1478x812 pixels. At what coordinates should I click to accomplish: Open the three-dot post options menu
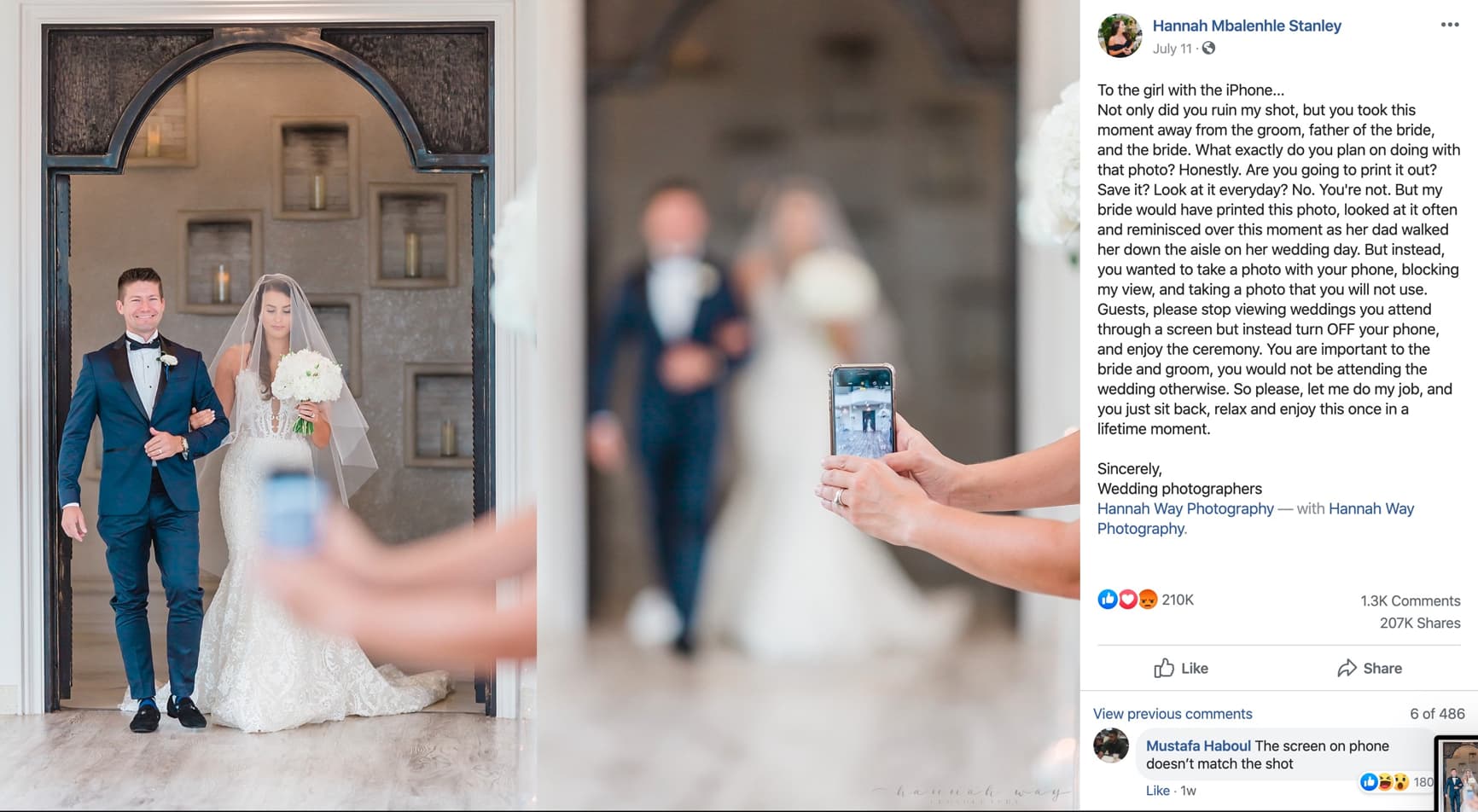pos(1449,25)
